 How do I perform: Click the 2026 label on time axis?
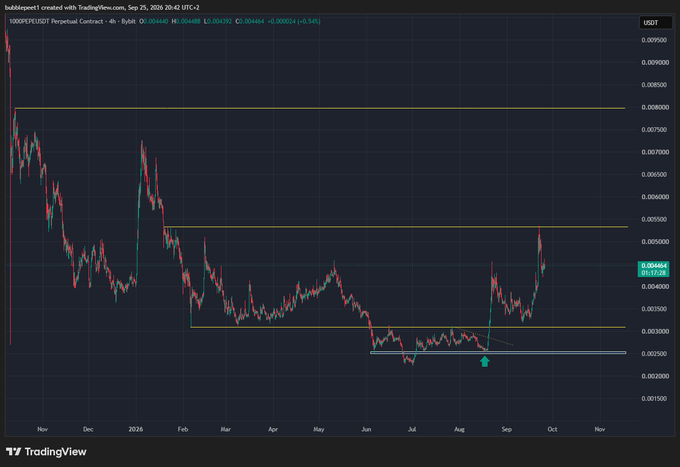[x=136, y=429]
